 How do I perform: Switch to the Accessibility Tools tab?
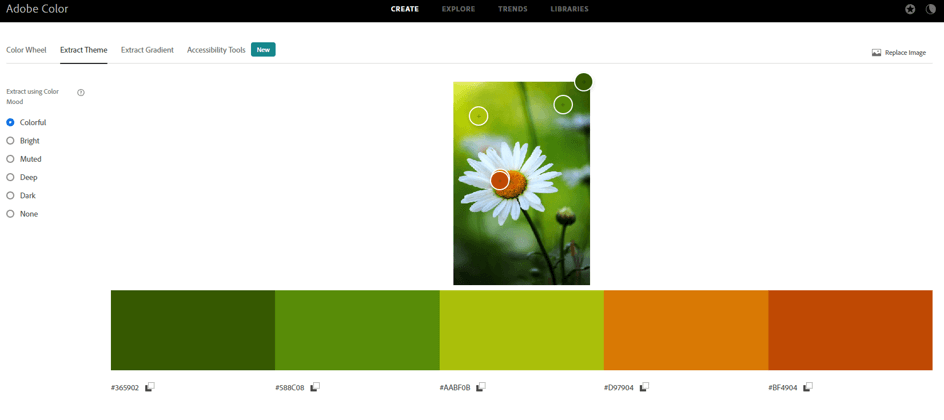tap(216, 50)
